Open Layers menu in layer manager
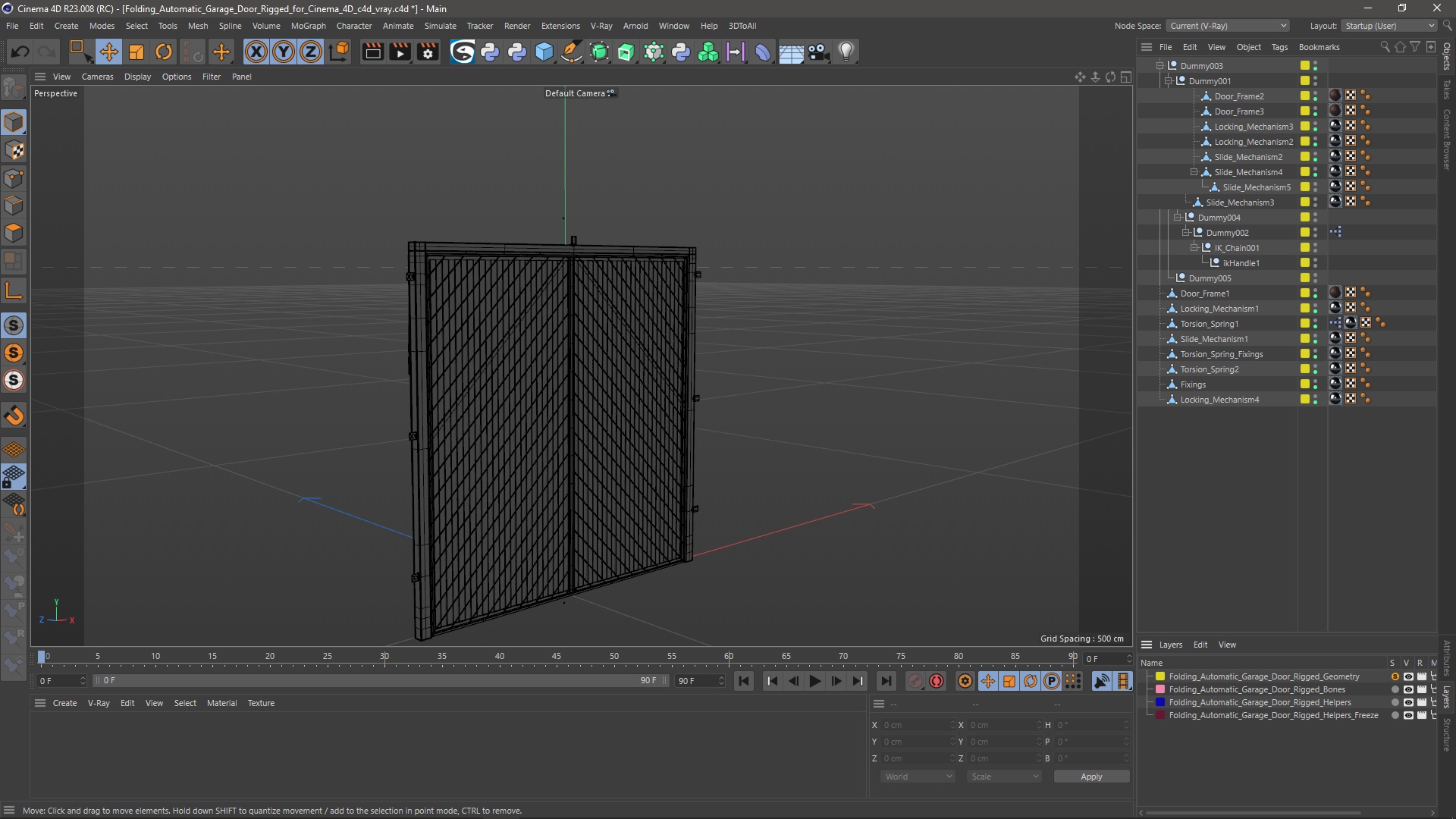Viewport: 1456px width, 819px height. tap(1170, 645)
